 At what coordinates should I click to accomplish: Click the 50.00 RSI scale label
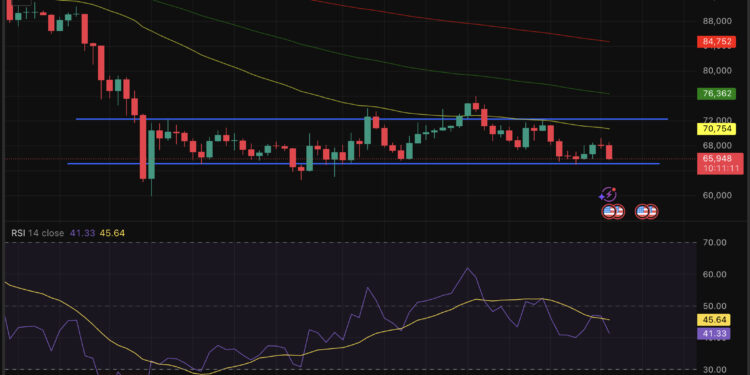pos(715,306)
